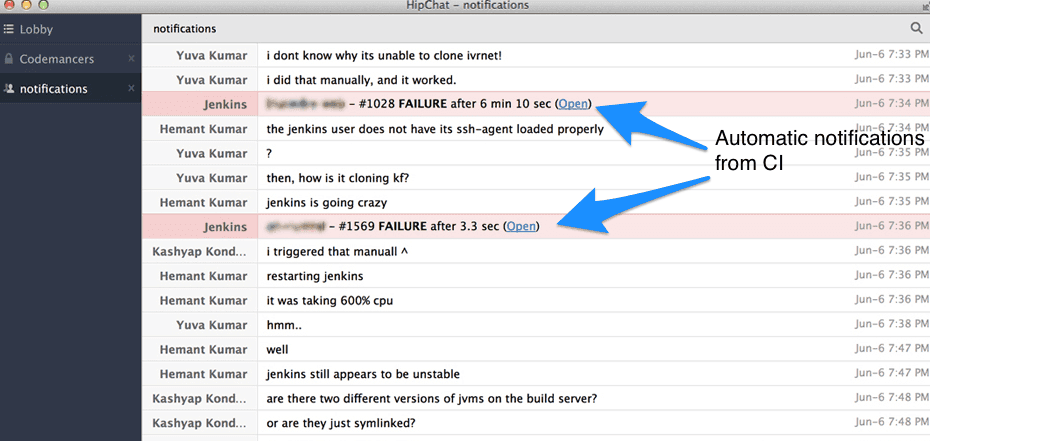Viewport: 1062px width, 441px height.
Task: Select message about ssh-agent not loaded properly
Action: [x=435, y=129]
